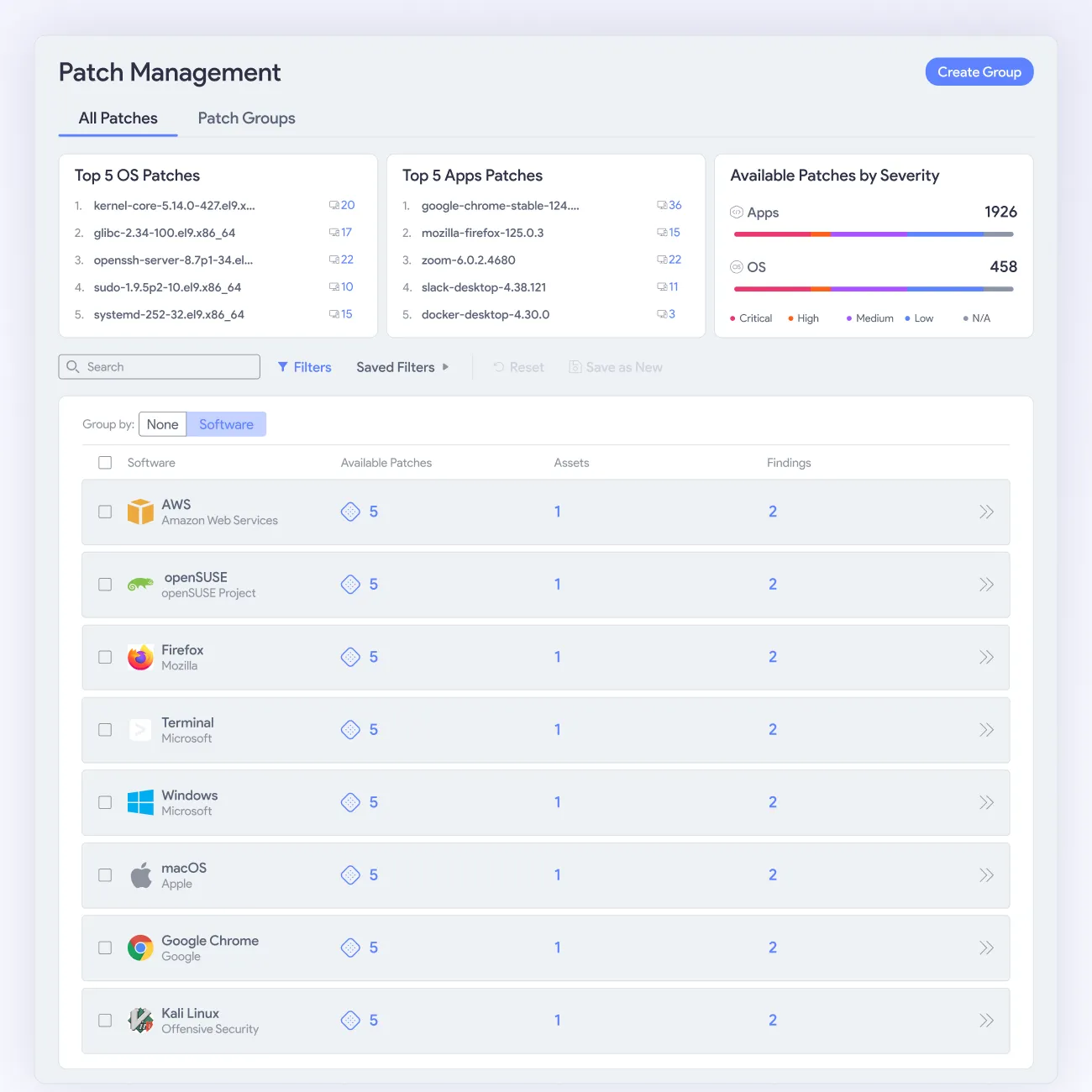Screen dimensions: 1092x1092
Task: Click the Critical legend color dot
Action: pyautogui.click(x=732, y=318)
